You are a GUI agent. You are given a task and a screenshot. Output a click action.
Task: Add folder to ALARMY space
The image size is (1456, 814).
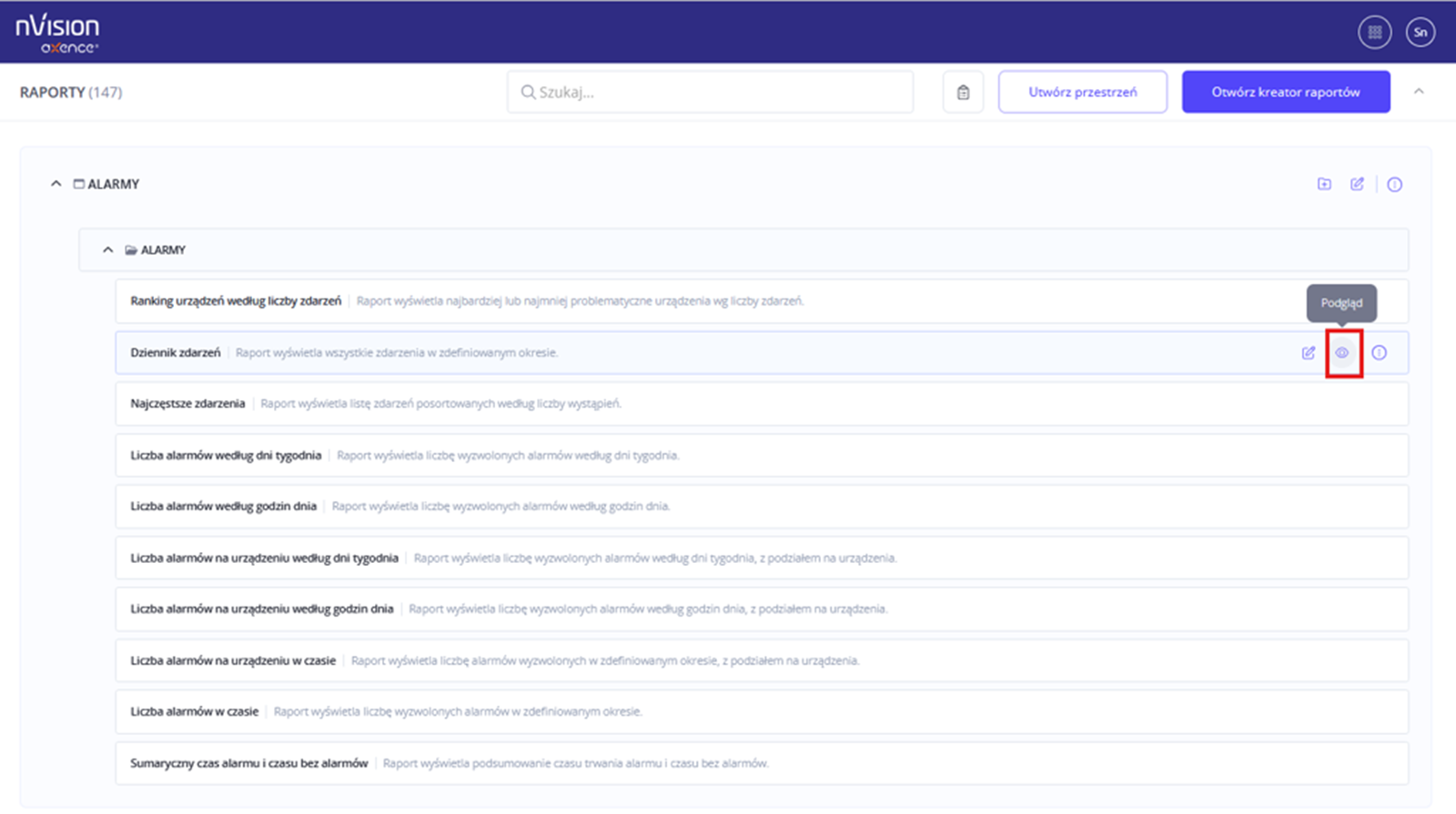1324,185
